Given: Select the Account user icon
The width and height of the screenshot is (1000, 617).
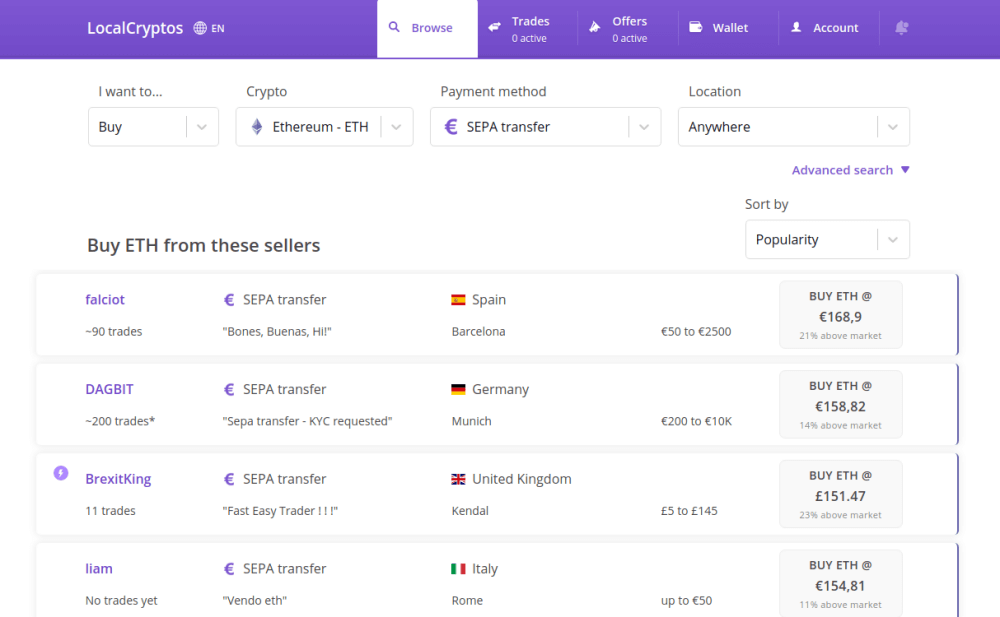Looking at the screenshot, I should click(x=796, y=27).
